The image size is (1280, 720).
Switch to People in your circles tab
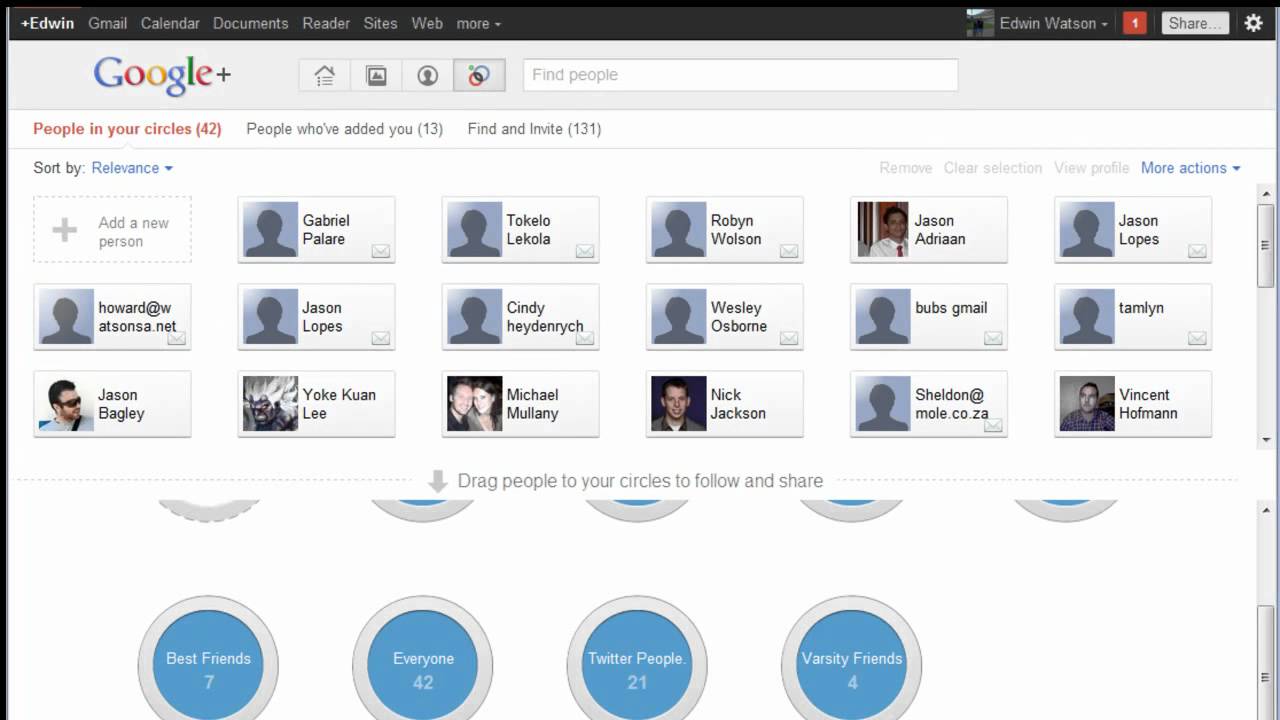127,129
